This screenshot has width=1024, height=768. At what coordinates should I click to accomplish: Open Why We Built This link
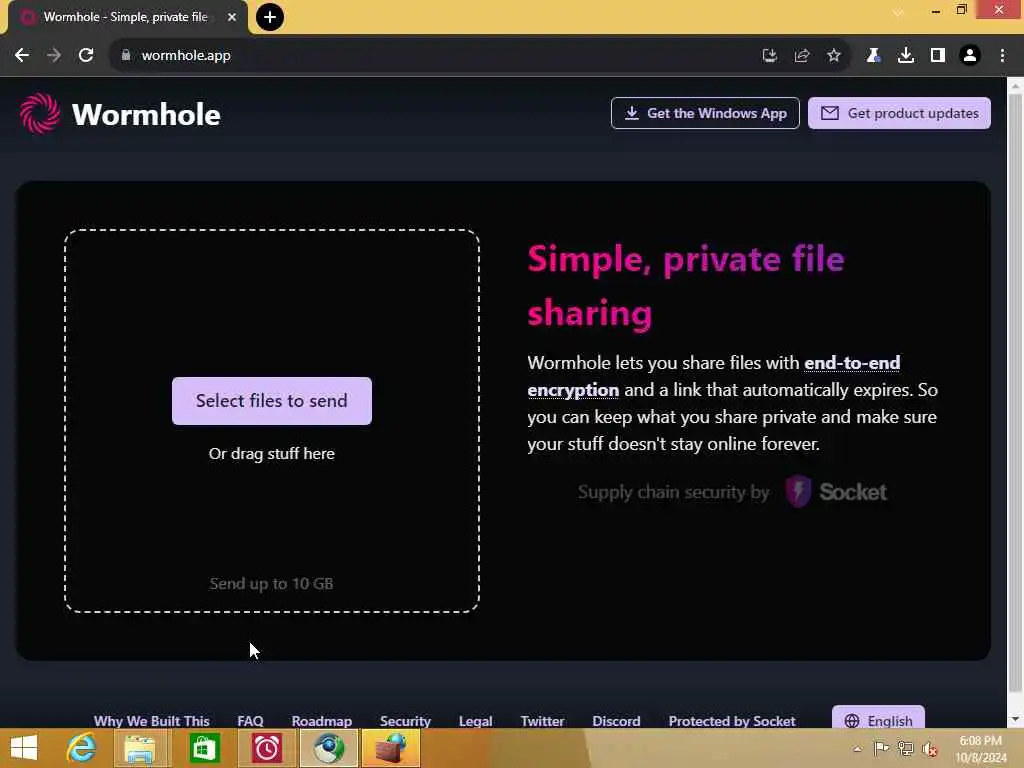[x=152, y=720]
